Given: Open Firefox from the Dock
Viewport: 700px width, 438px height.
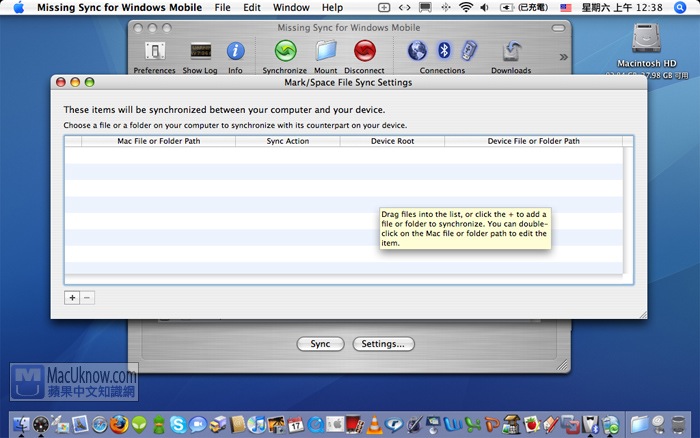Looking at the screenshot, I should coord(119,424).
